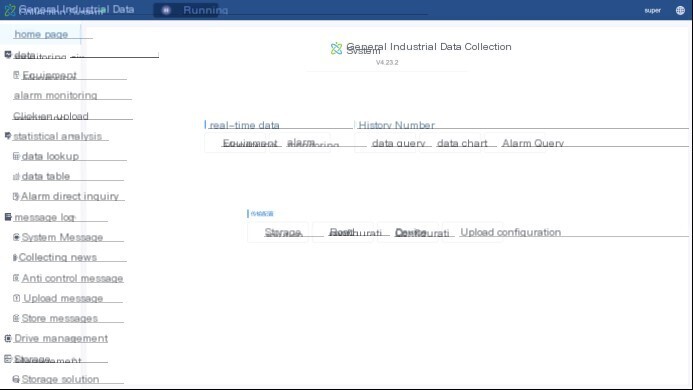Viewport: 693px width, 390px height.
Task: Open the data chart shortcut
Action: (x=462, y=143)
